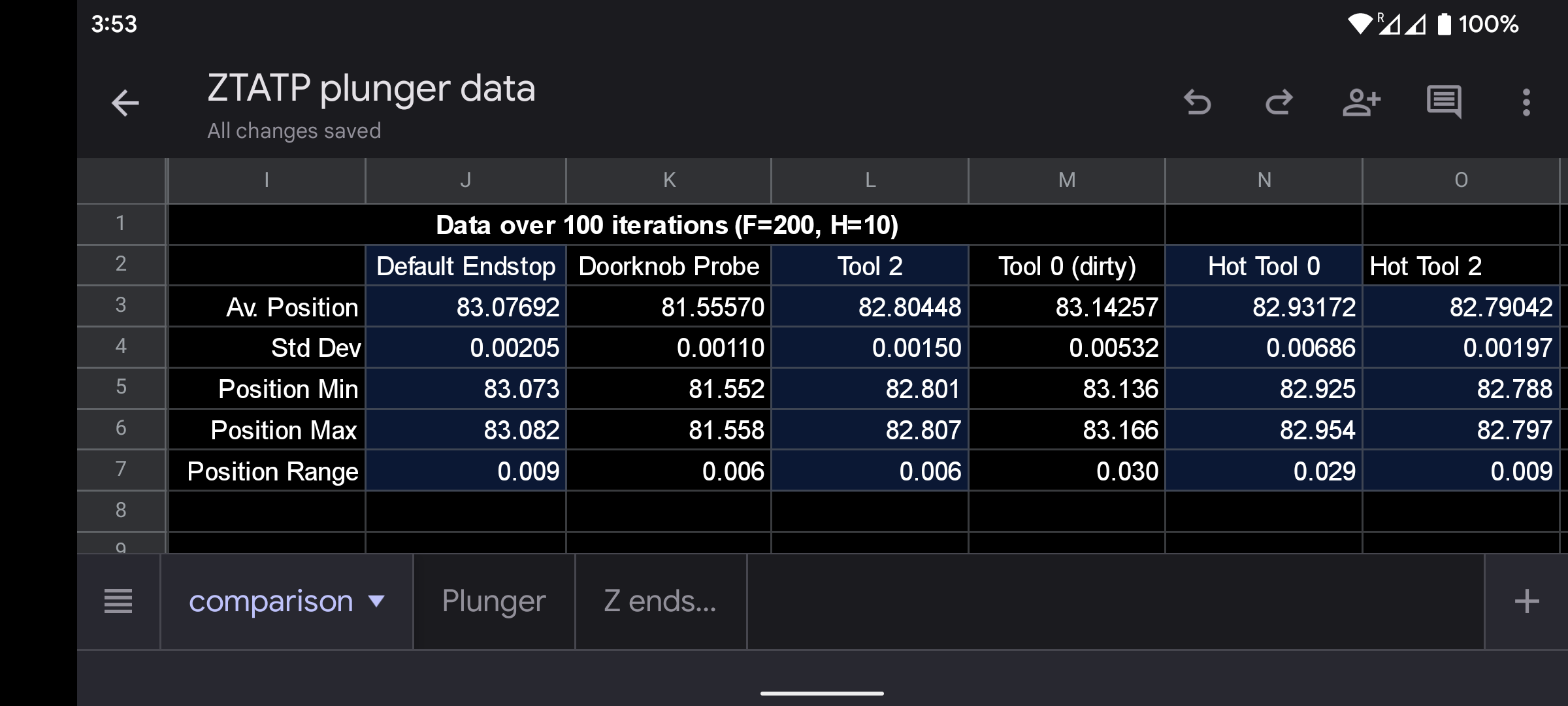Select the Position Range label cell
The image size is (1568, 706).
(267, 471)
